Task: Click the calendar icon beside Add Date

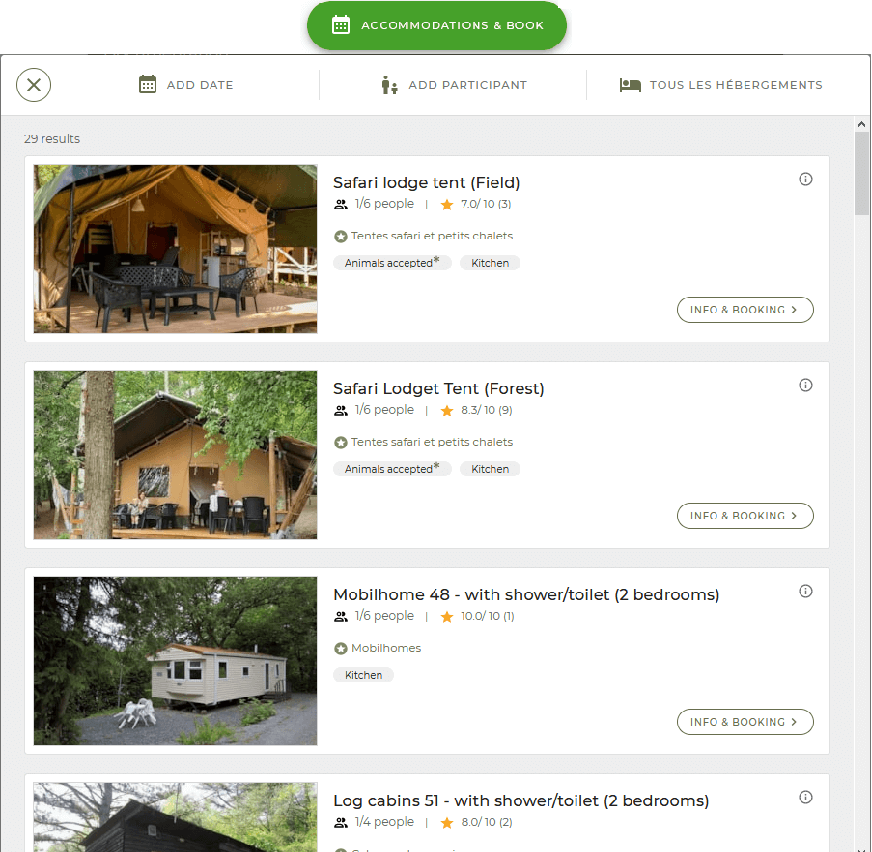Action: pos(147,85)
